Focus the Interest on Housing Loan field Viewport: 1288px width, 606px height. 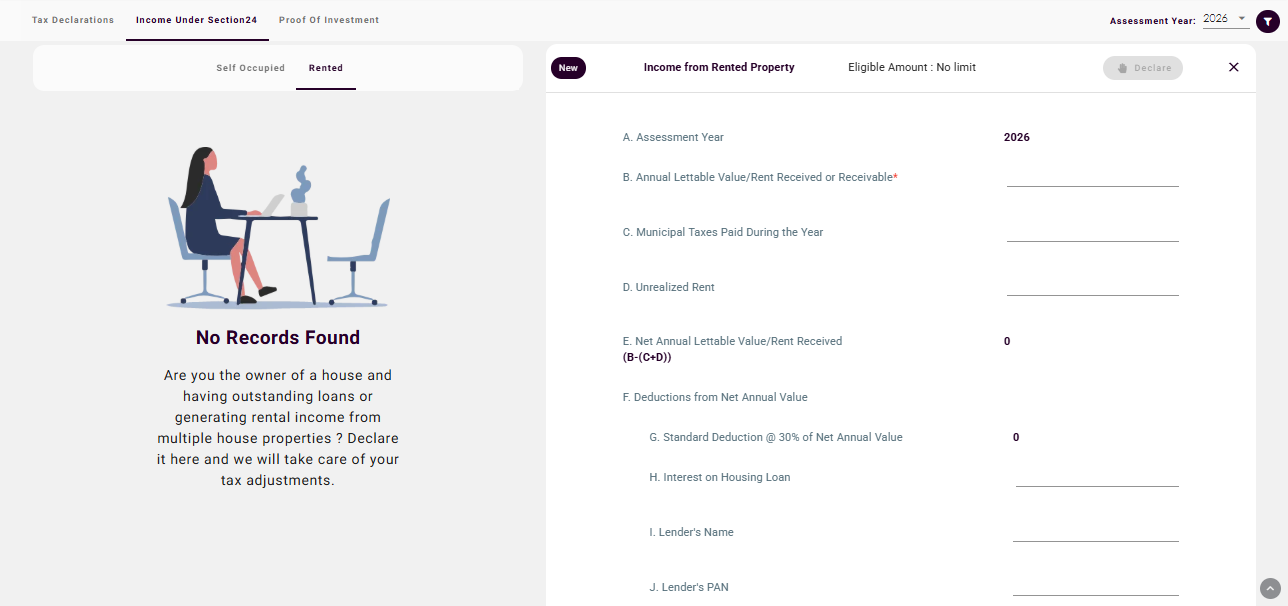coord(1096,476)
